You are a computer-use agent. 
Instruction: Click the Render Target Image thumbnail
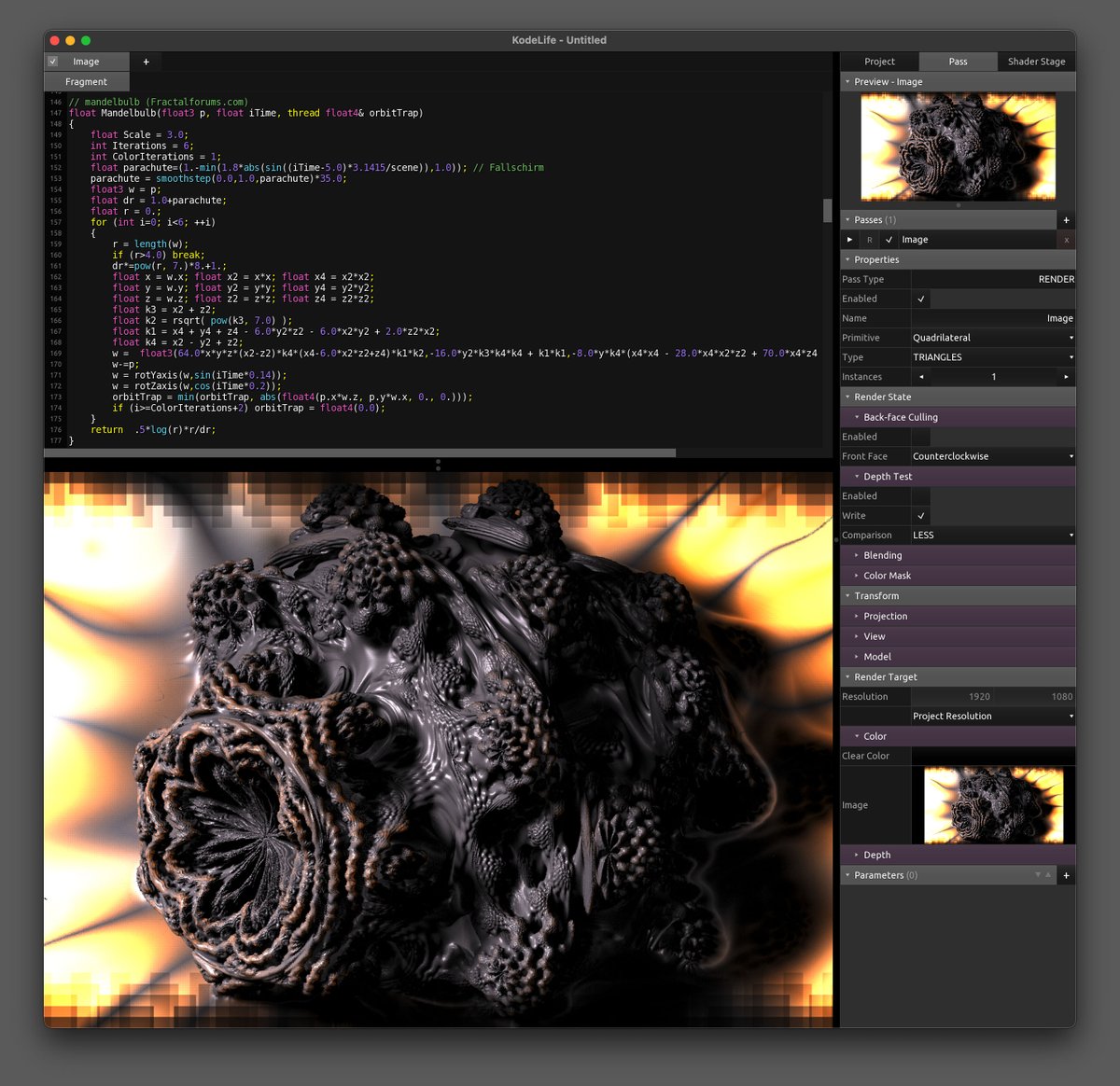(993, 805)
